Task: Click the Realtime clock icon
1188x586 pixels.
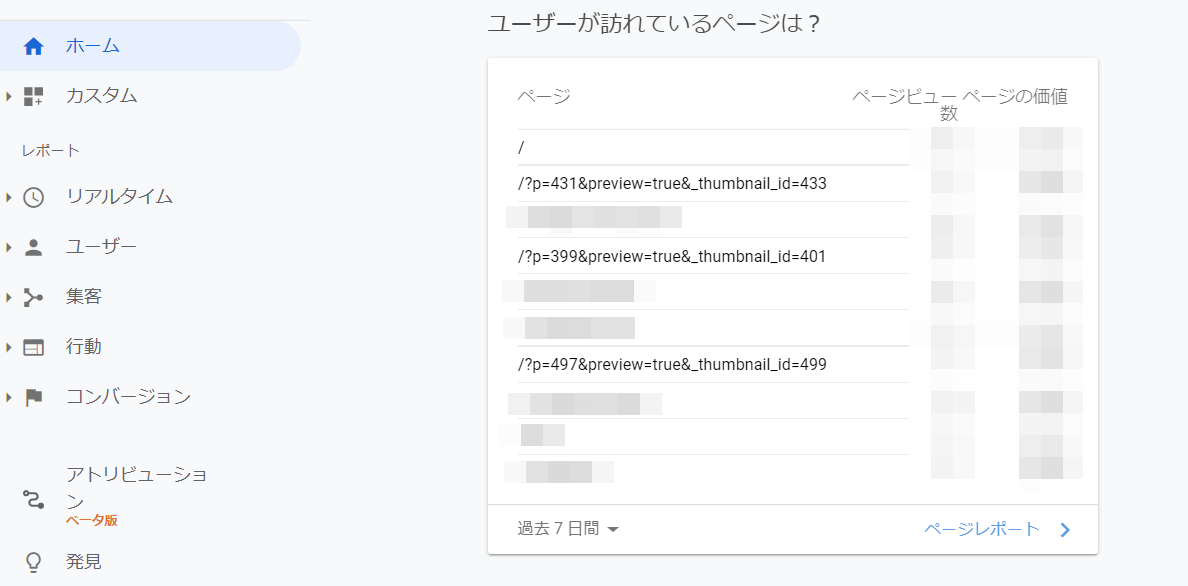Action: point(34,197)
